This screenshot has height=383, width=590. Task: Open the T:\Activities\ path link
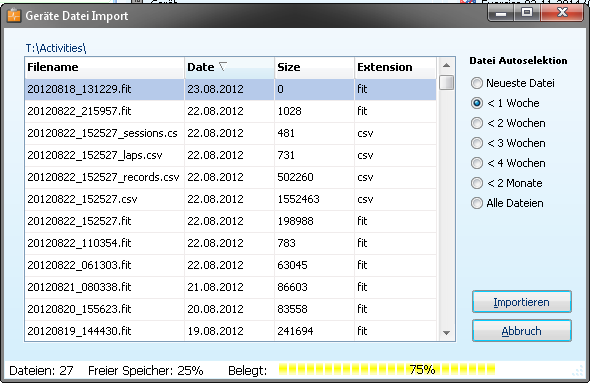[56, 48]
